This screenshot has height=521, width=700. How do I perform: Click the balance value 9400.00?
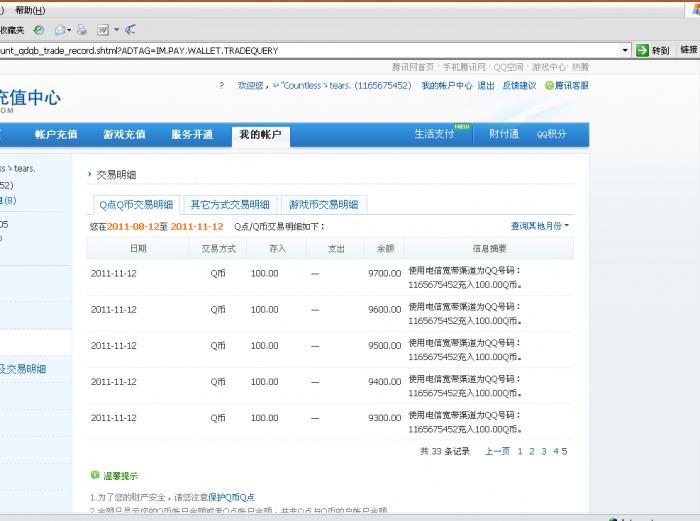[x=385, y=382]
